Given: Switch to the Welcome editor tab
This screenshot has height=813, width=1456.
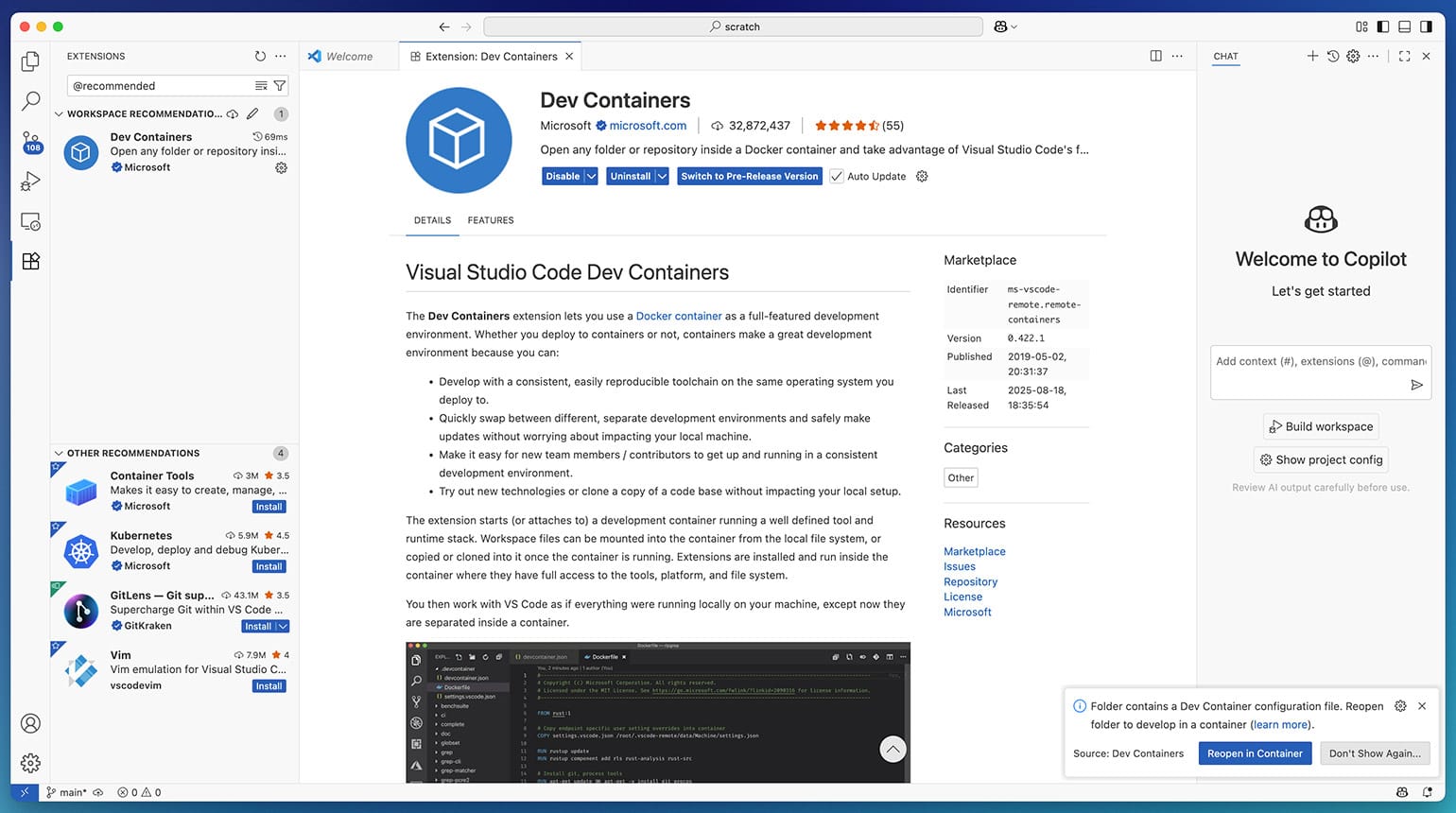Looking at the screenshot, I should (349, 57).
